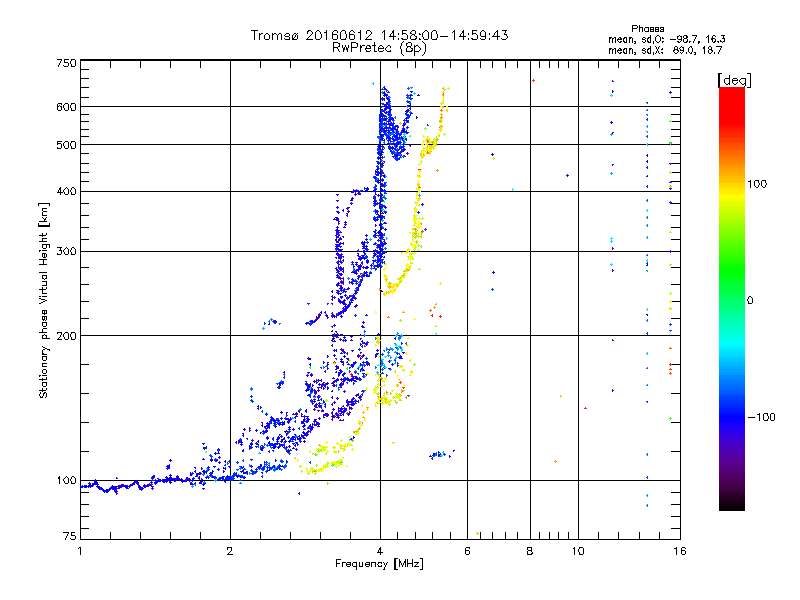Select the 'RwPretec (8p)' subtitle text
Screen dimensions: 800x600
(x=379, y=48)
